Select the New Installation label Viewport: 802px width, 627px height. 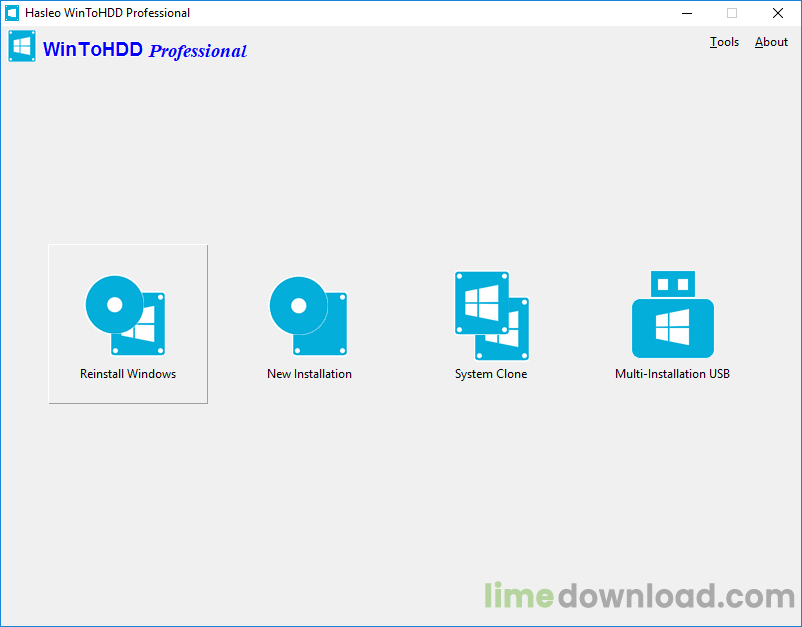click(x=309, y=374)
